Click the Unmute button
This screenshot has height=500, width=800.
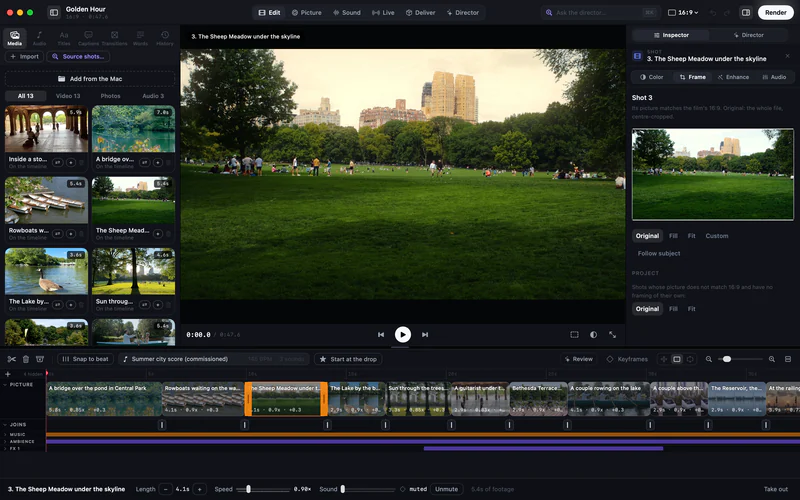pyautogui.click(x=446, y=489)
